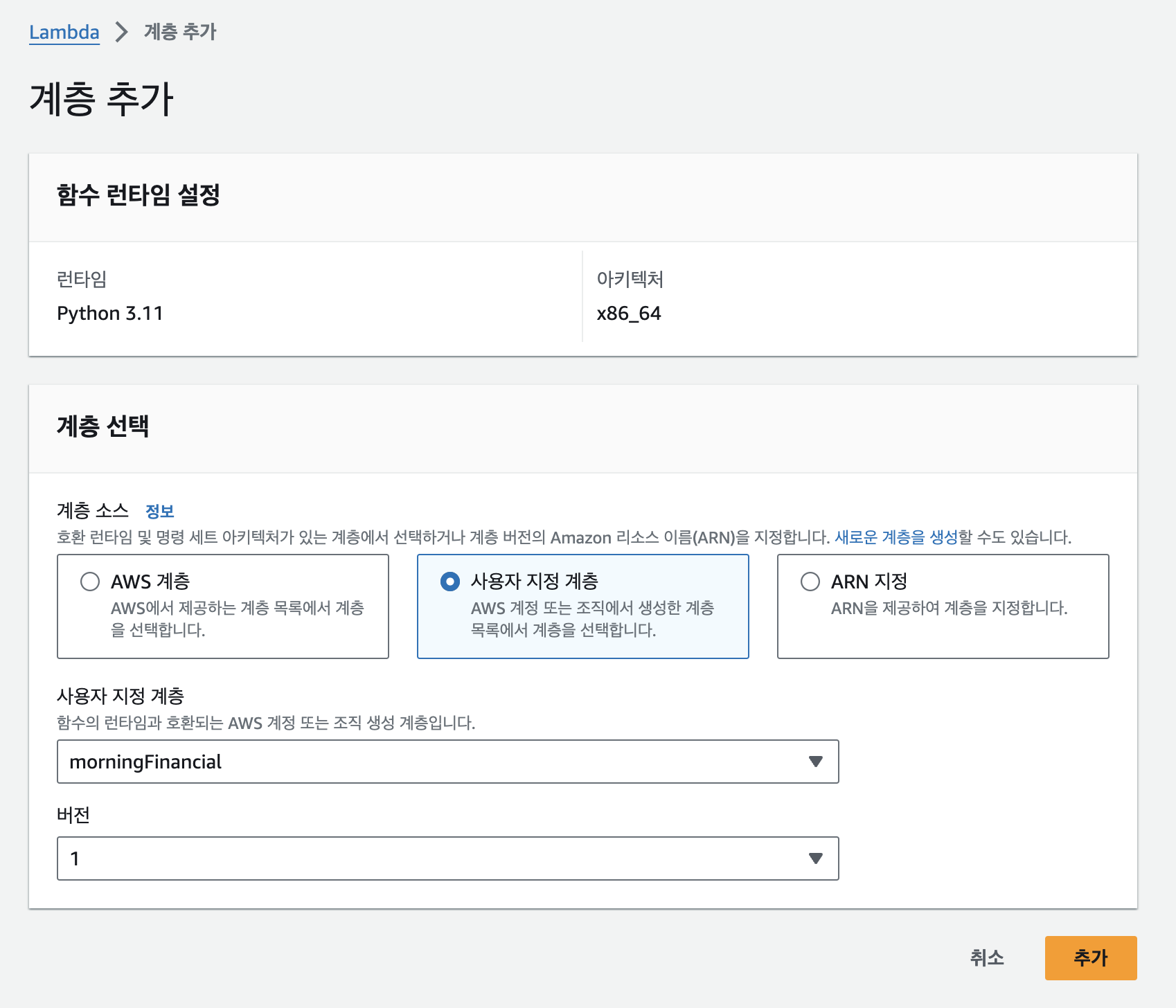Click the 아키텍처 label
Viewport: 1176px width, 1008px height.
630,279
